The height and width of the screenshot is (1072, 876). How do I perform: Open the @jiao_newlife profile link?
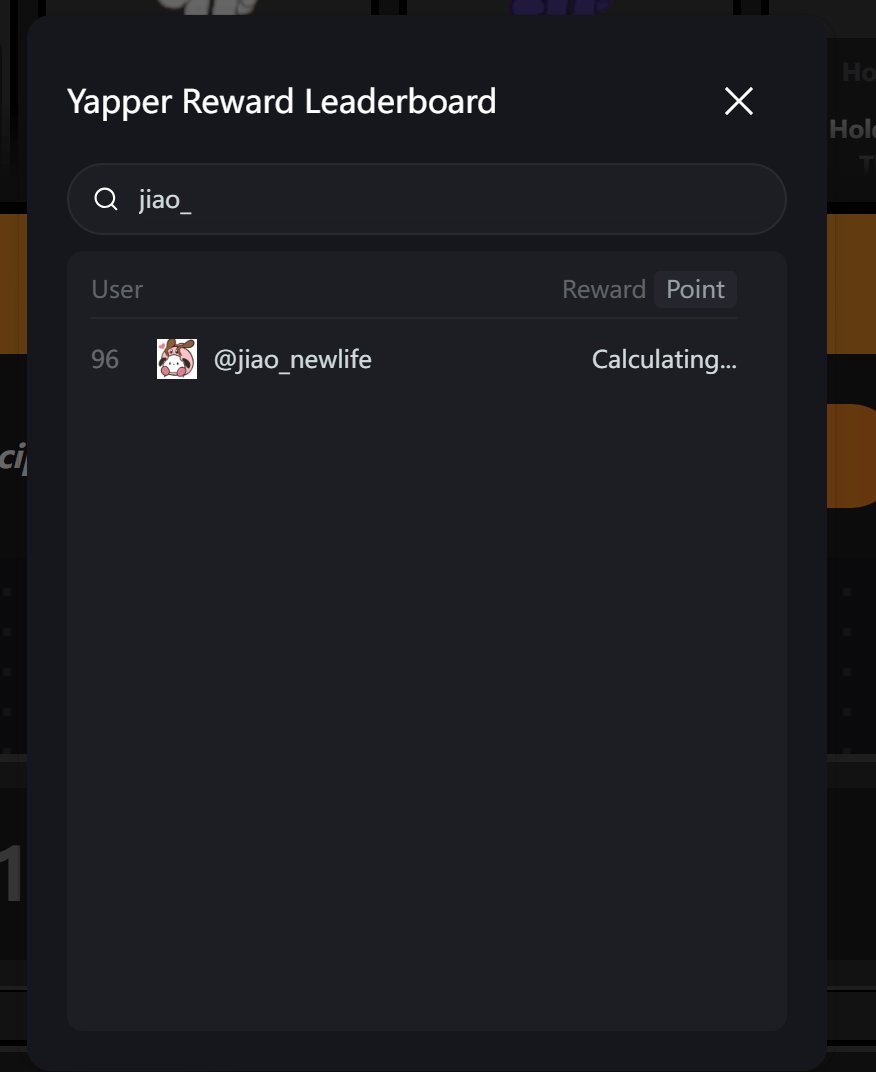point(293,360)
